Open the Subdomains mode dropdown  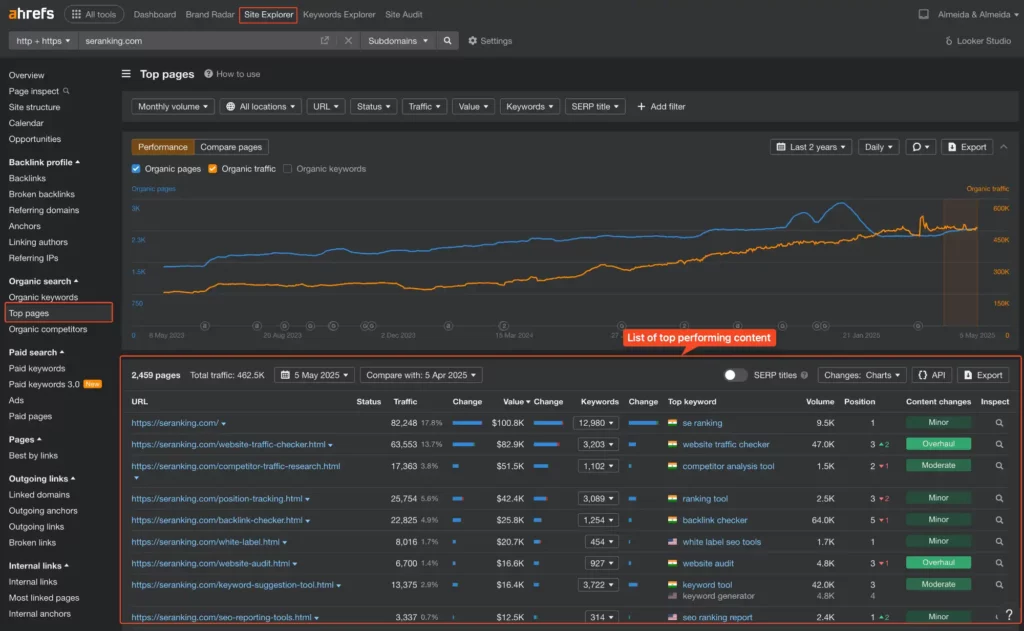click(x=398, y=41)
